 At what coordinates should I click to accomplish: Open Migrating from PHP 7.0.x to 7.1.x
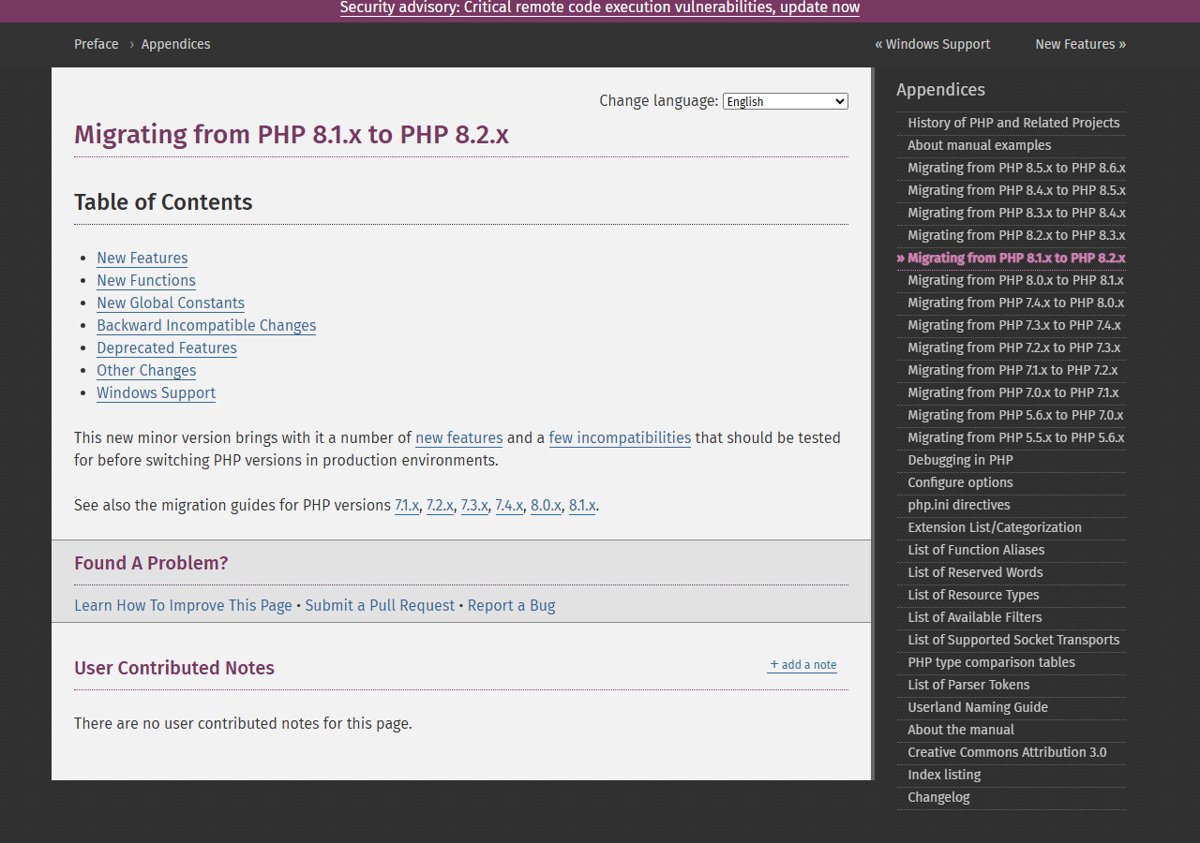pyautogui.click(x=1013, y=393)
